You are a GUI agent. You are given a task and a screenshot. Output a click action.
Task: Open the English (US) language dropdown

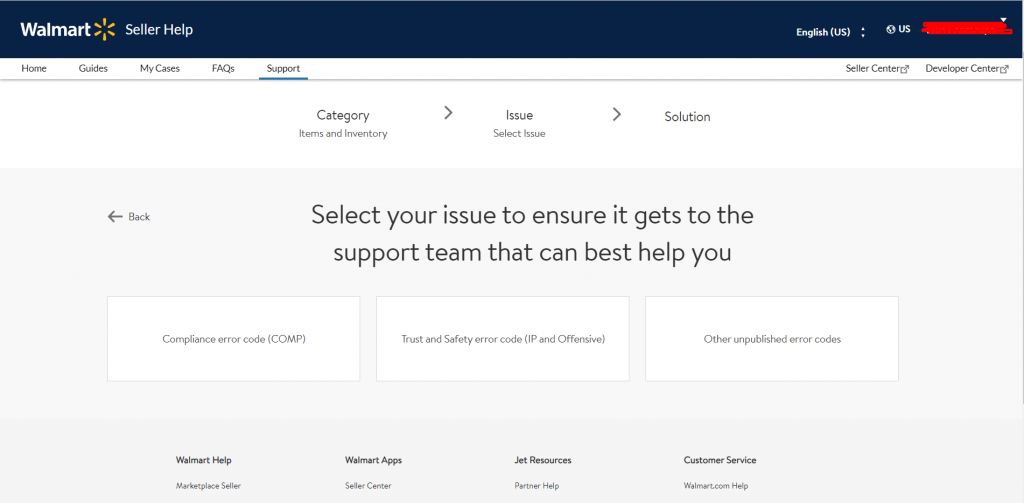click(831, 32)
